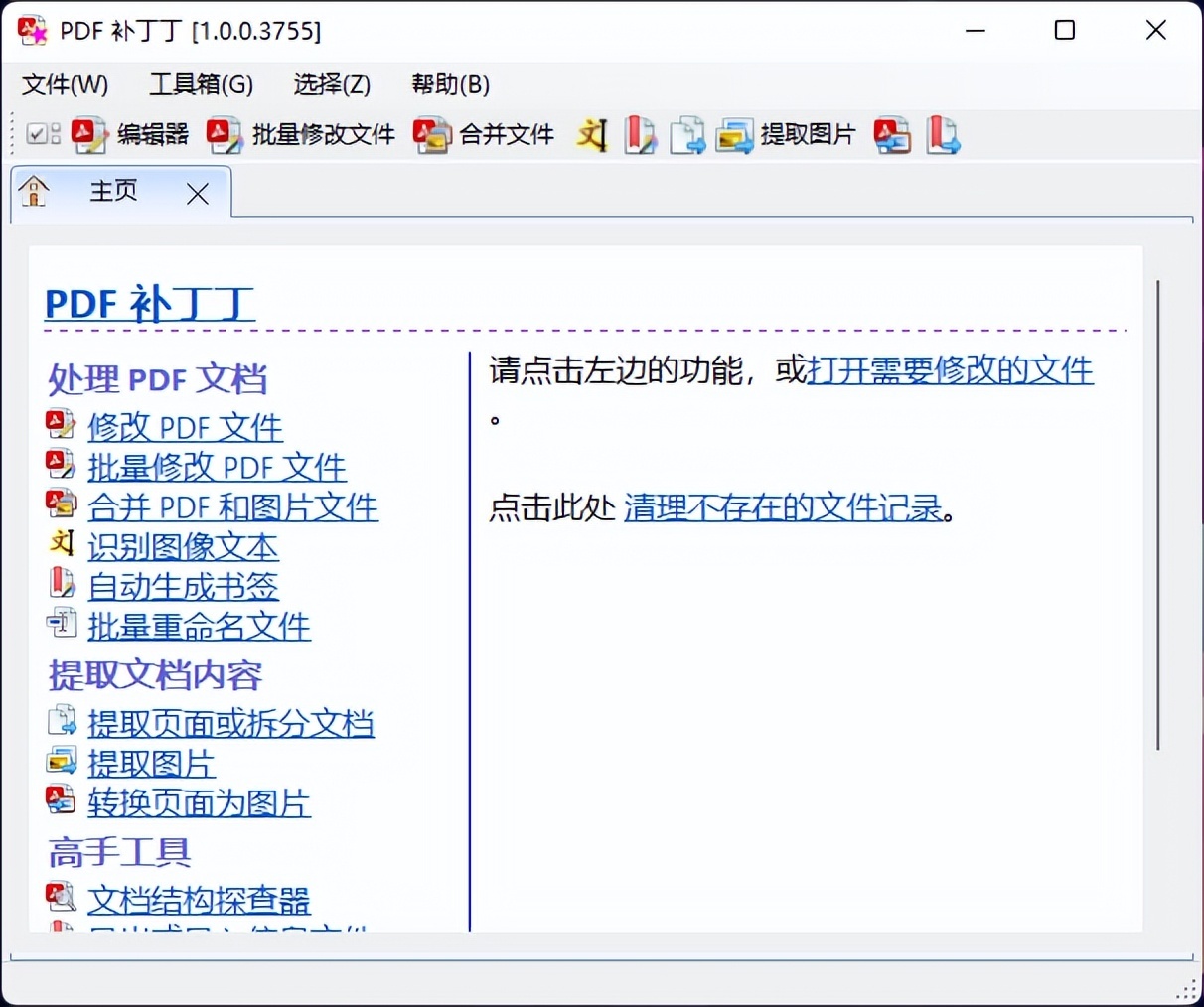Screen dimensions: 1204x1007
Task: Open 清理不存在的文件记录 link
Action: 781,506
